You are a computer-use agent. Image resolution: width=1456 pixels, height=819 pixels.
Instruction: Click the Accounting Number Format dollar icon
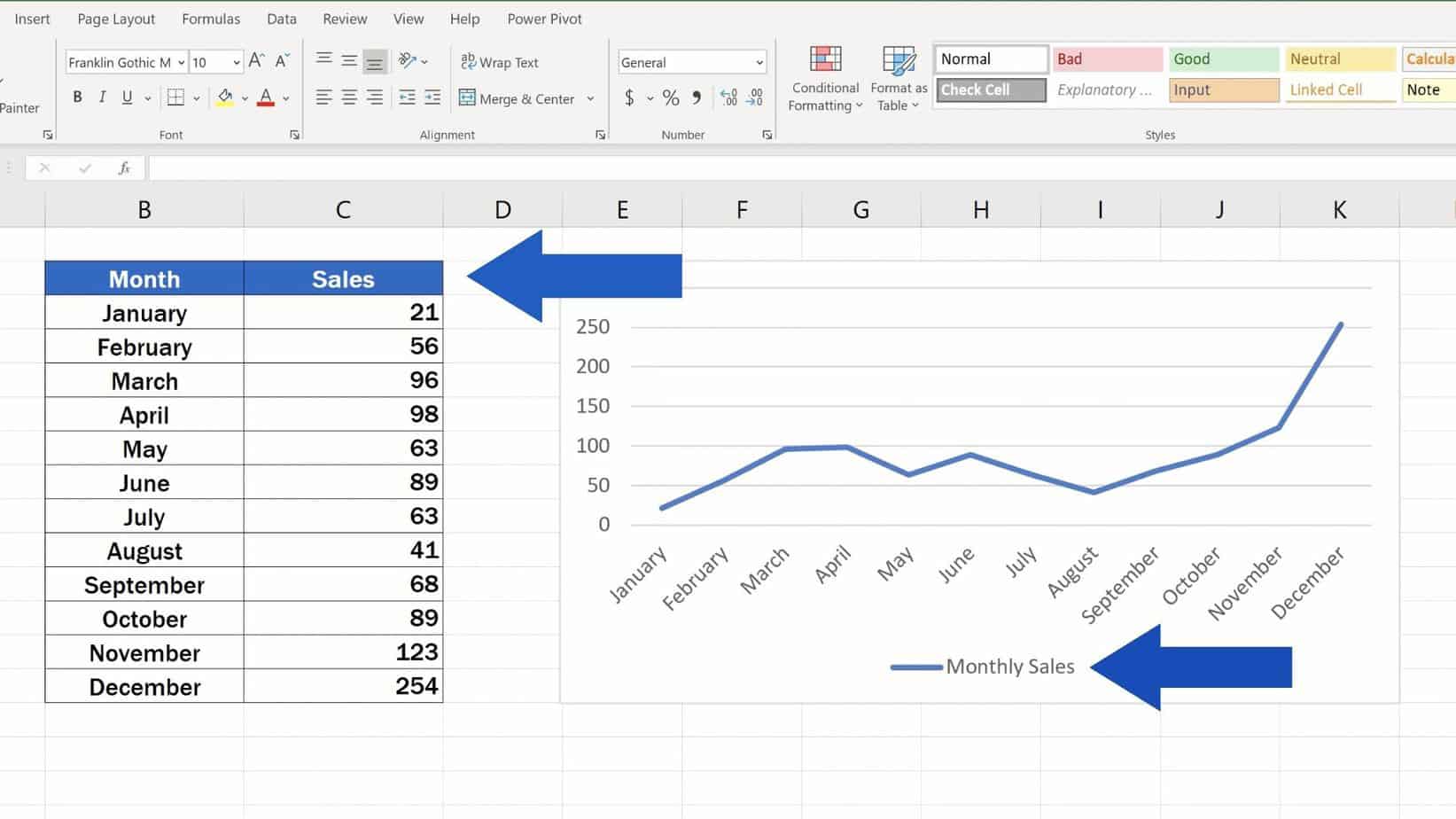click(629, 97)
